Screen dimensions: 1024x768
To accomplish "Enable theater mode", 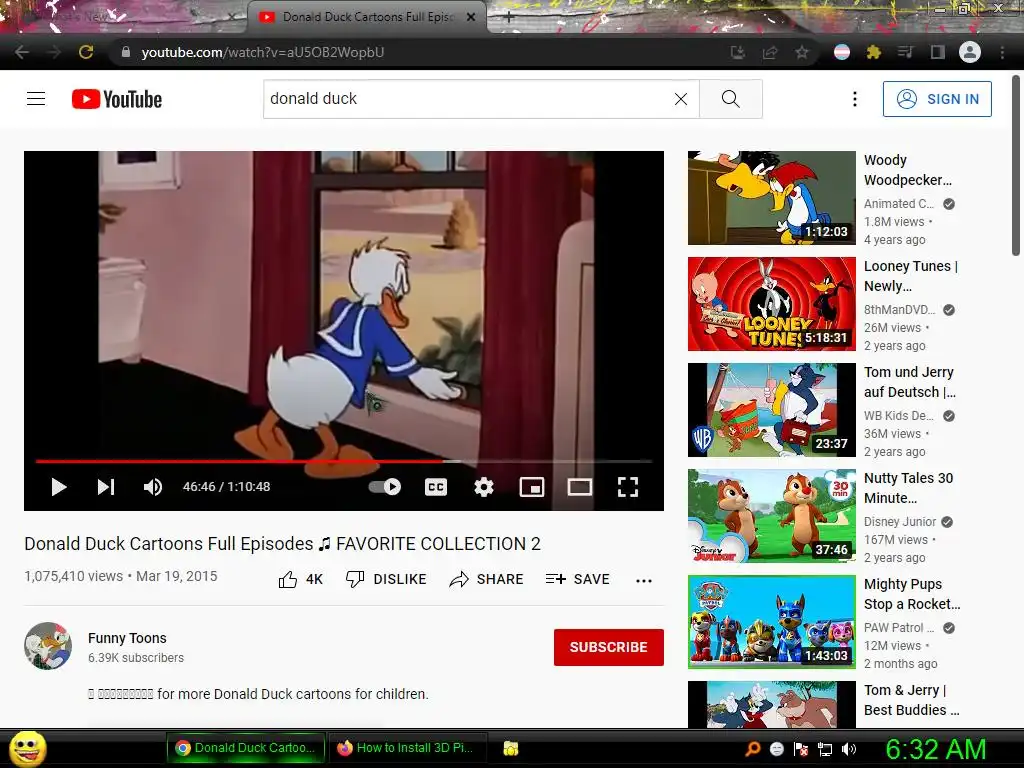I will pyautogui.click(x=579, y=487).
